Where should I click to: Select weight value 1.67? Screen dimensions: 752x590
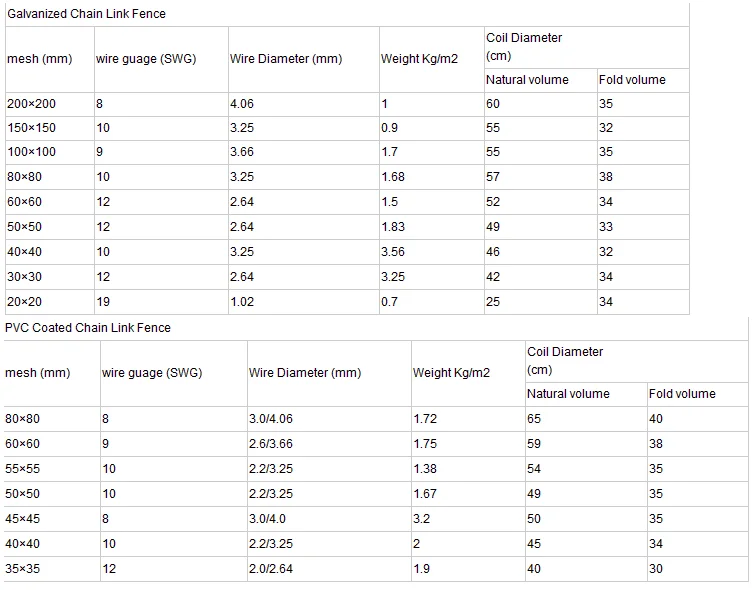[x=425, y=493]
